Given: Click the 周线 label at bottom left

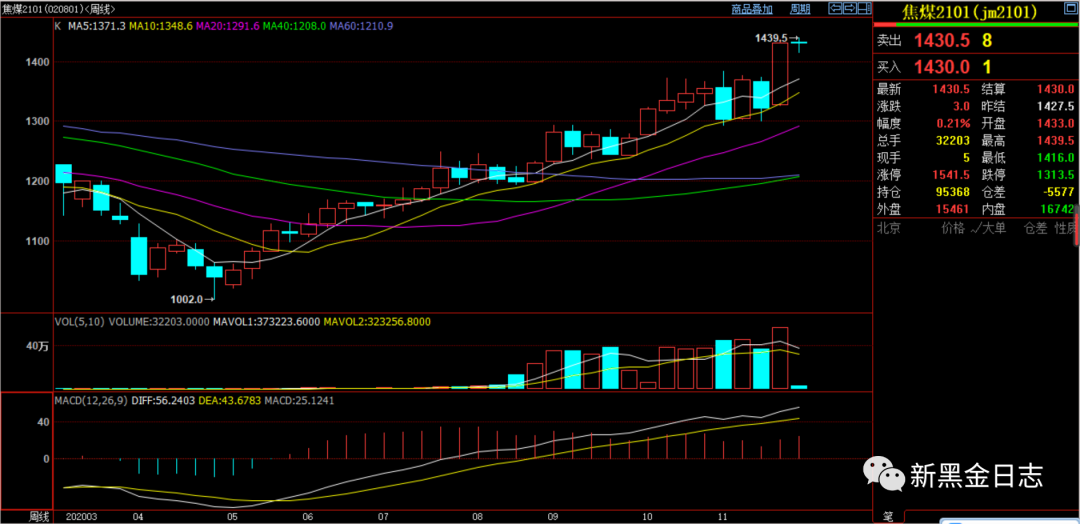Looking at the screenshot, I should click(x=39, y=516).
